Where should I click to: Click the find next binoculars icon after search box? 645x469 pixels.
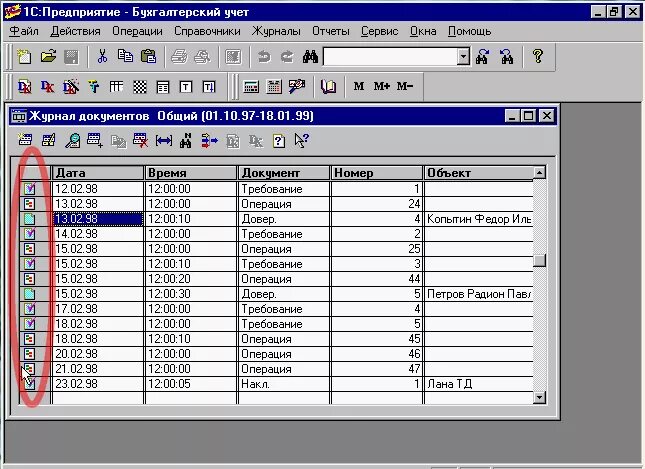click(483, 56)
